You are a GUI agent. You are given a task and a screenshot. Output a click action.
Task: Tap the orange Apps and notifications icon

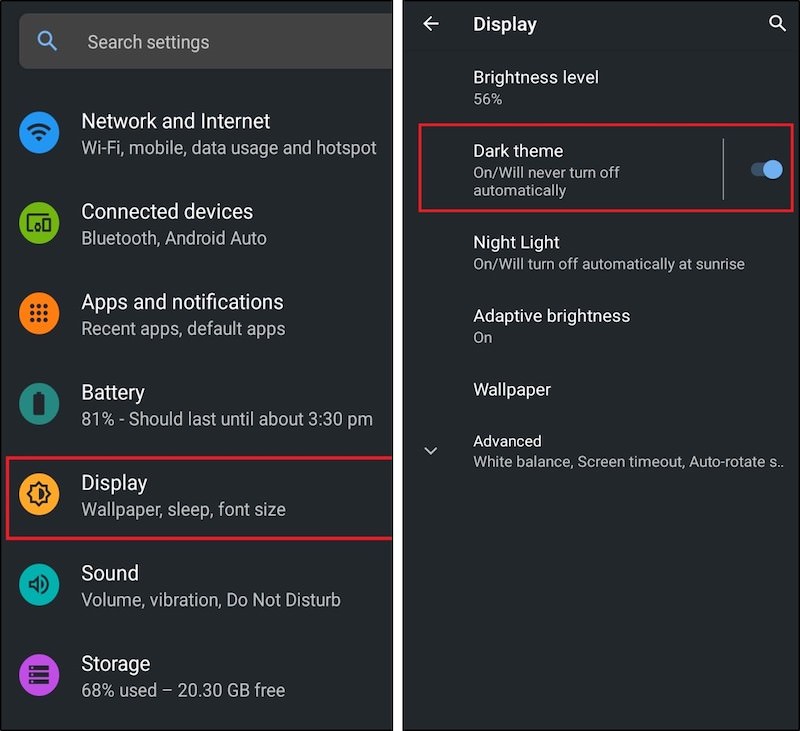click(39, 313)
